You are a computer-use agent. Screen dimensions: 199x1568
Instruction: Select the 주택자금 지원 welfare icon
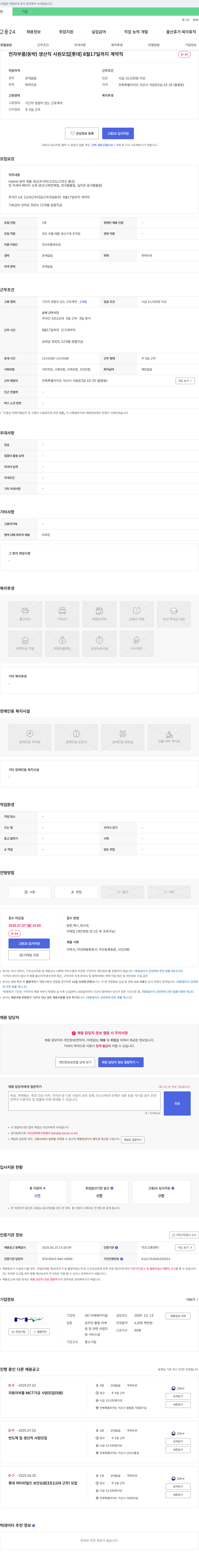[x=25, y=643]
